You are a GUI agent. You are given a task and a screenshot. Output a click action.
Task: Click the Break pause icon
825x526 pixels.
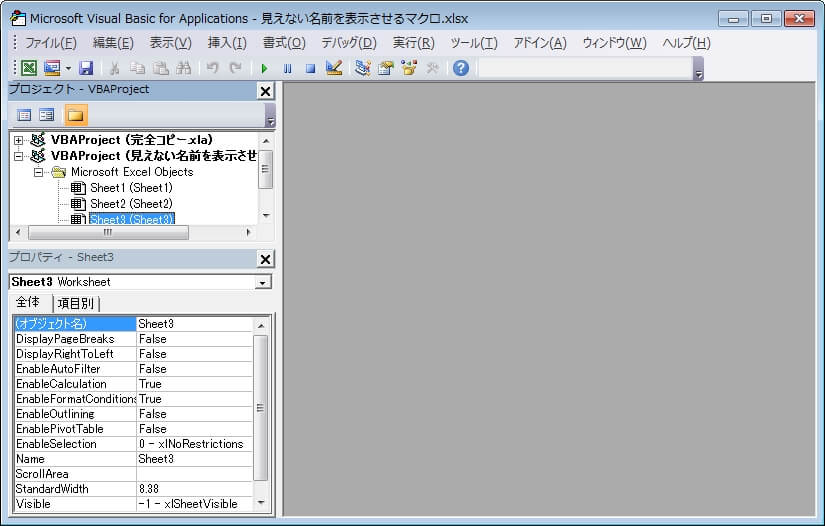click(x=287, y=68)
